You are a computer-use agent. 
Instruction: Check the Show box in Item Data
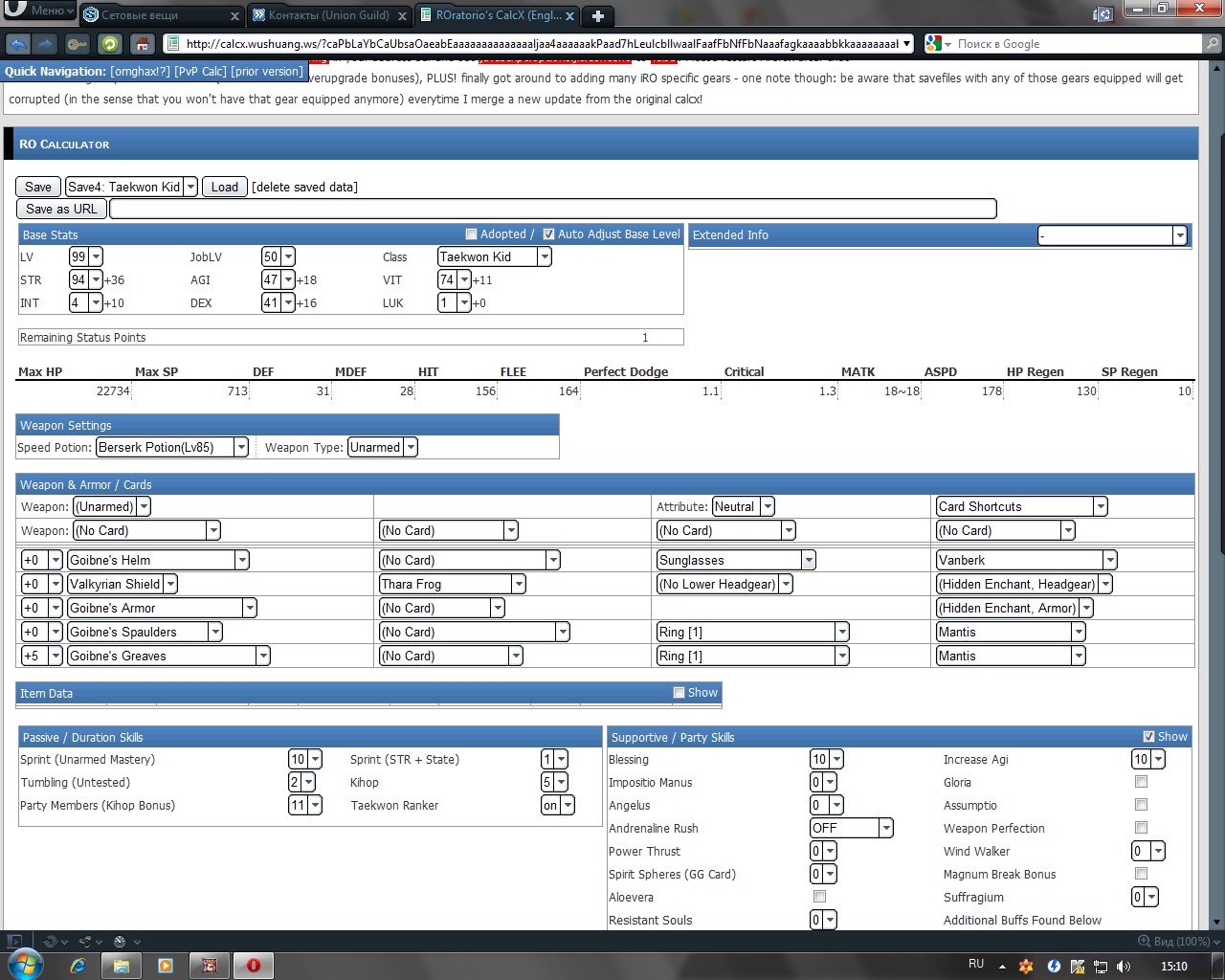pos(679,693)
